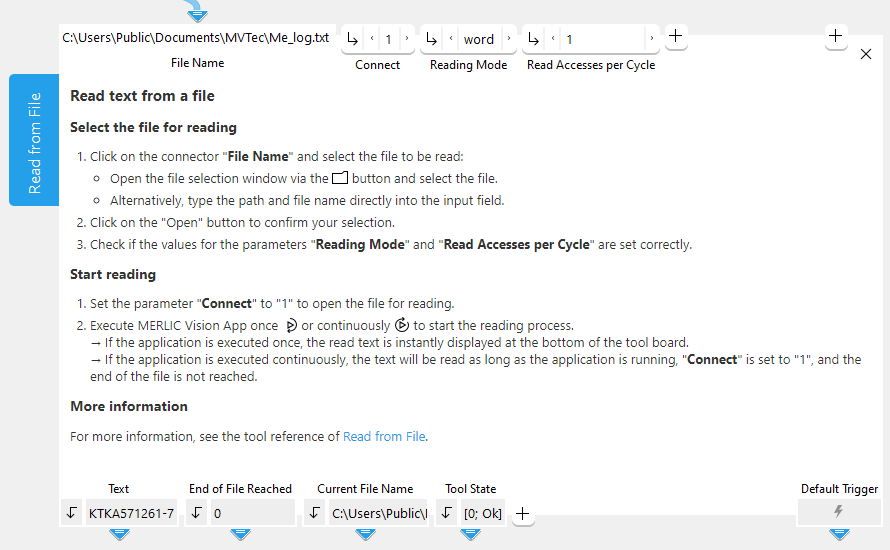Select the Read from File tool tab

coord(34,140)
